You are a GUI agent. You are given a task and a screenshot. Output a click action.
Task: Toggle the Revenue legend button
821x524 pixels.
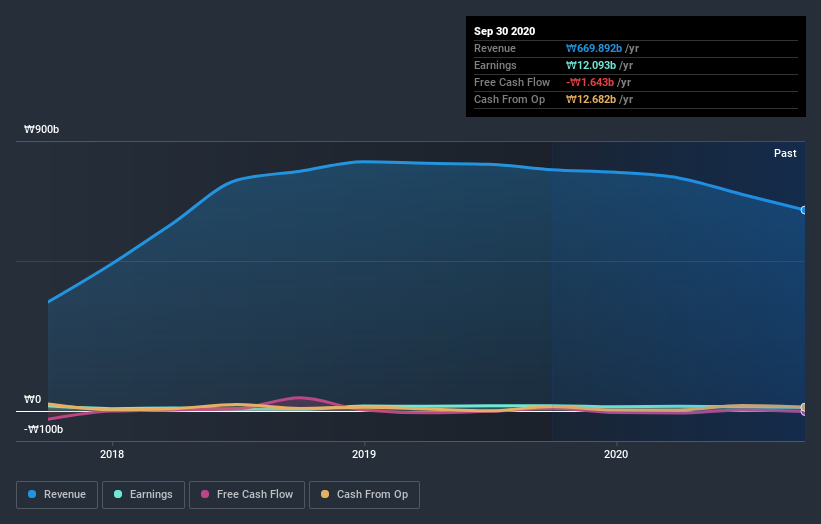[x=57, y=495]
